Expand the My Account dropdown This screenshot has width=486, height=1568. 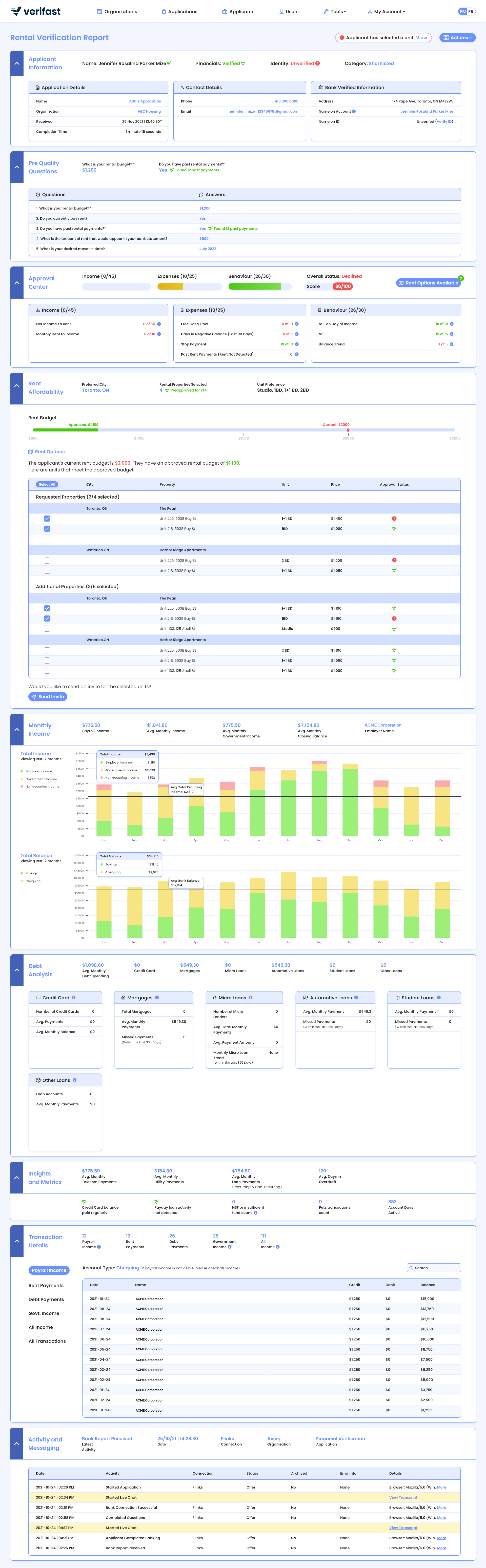(386, 11)
